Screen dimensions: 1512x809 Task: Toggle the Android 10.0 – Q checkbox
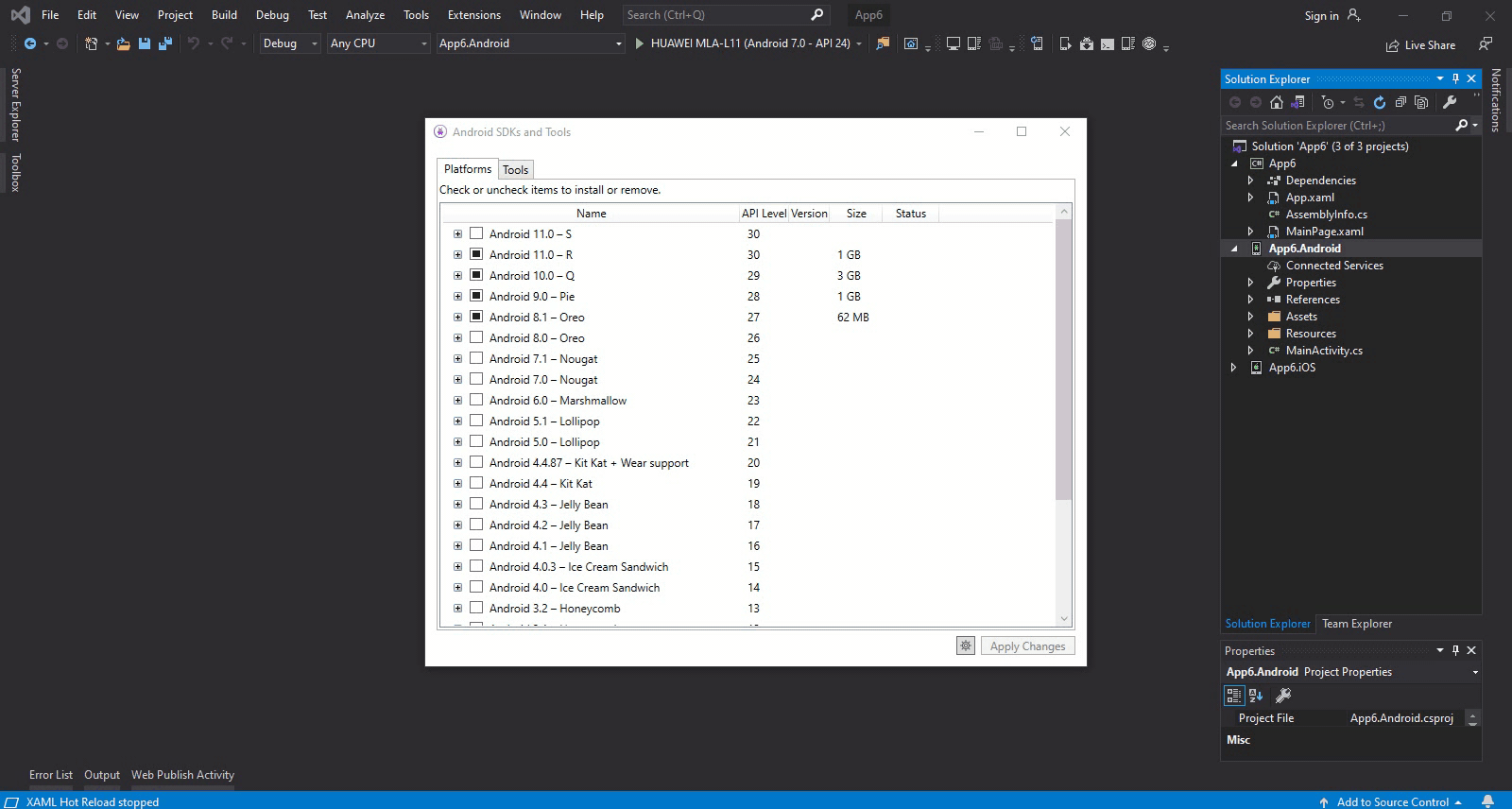pos(476,275)
